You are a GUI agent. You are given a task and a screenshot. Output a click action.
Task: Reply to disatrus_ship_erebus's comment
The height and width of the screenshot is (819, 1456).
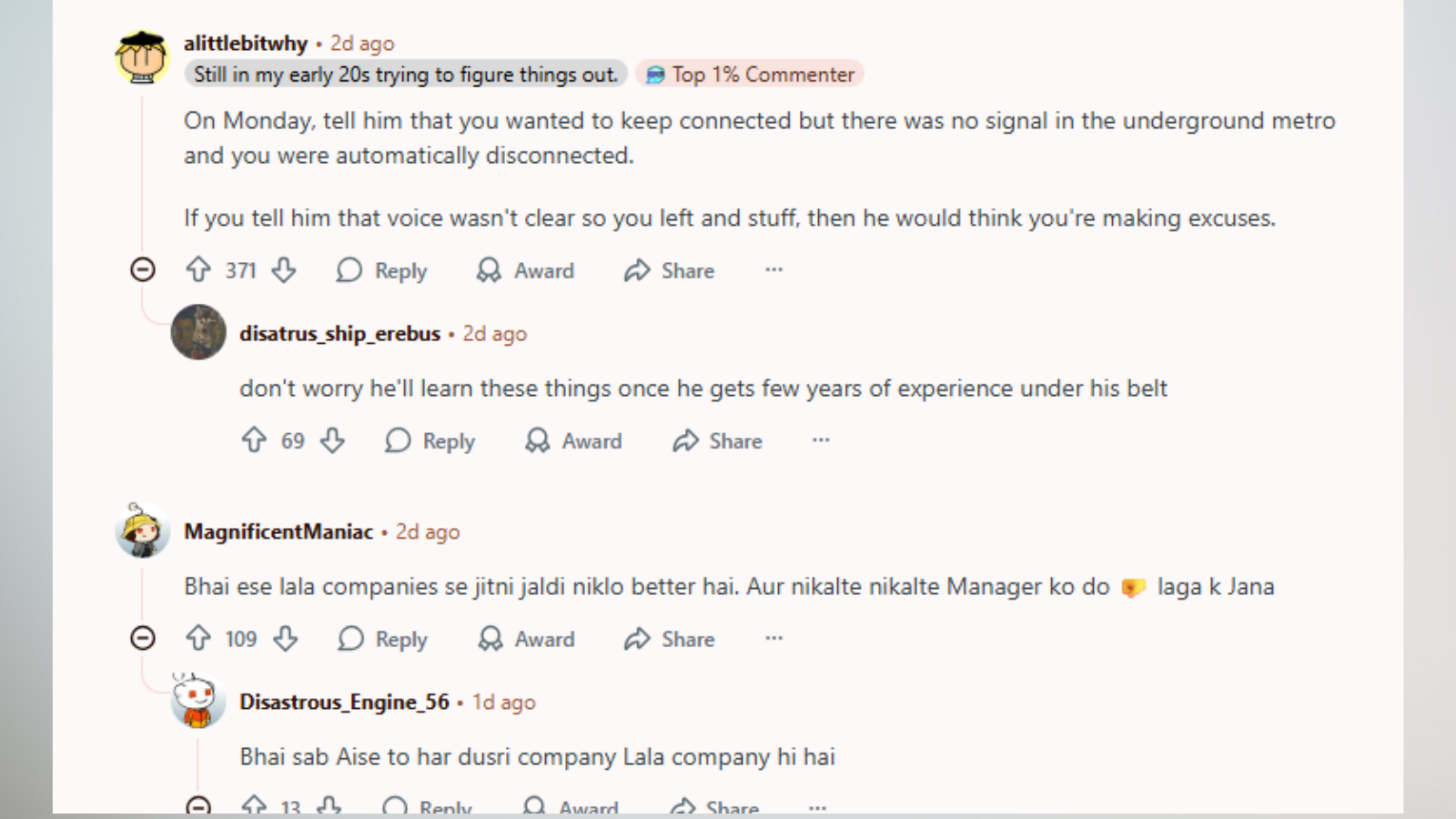point(430,440)
